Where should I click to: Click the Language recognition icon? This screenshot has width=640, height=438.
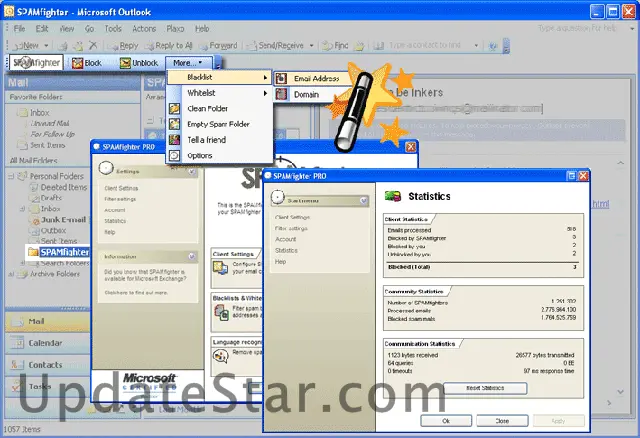click(x=221, y=356)
